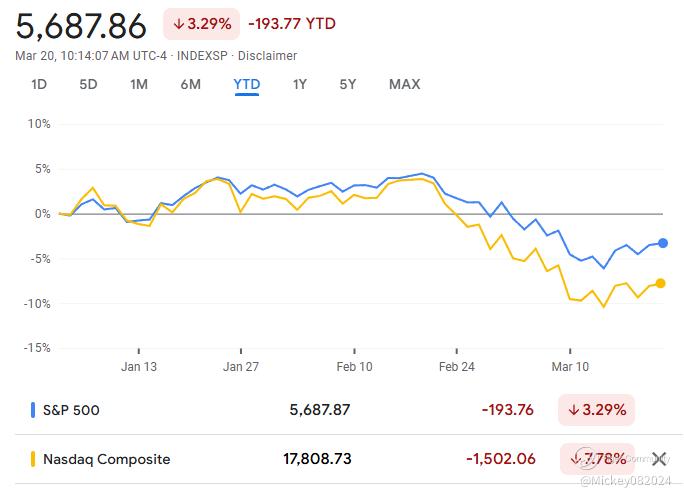Click the Nasdaq Composite yellow color marker
Screen dimensions: 684x496
33,459
